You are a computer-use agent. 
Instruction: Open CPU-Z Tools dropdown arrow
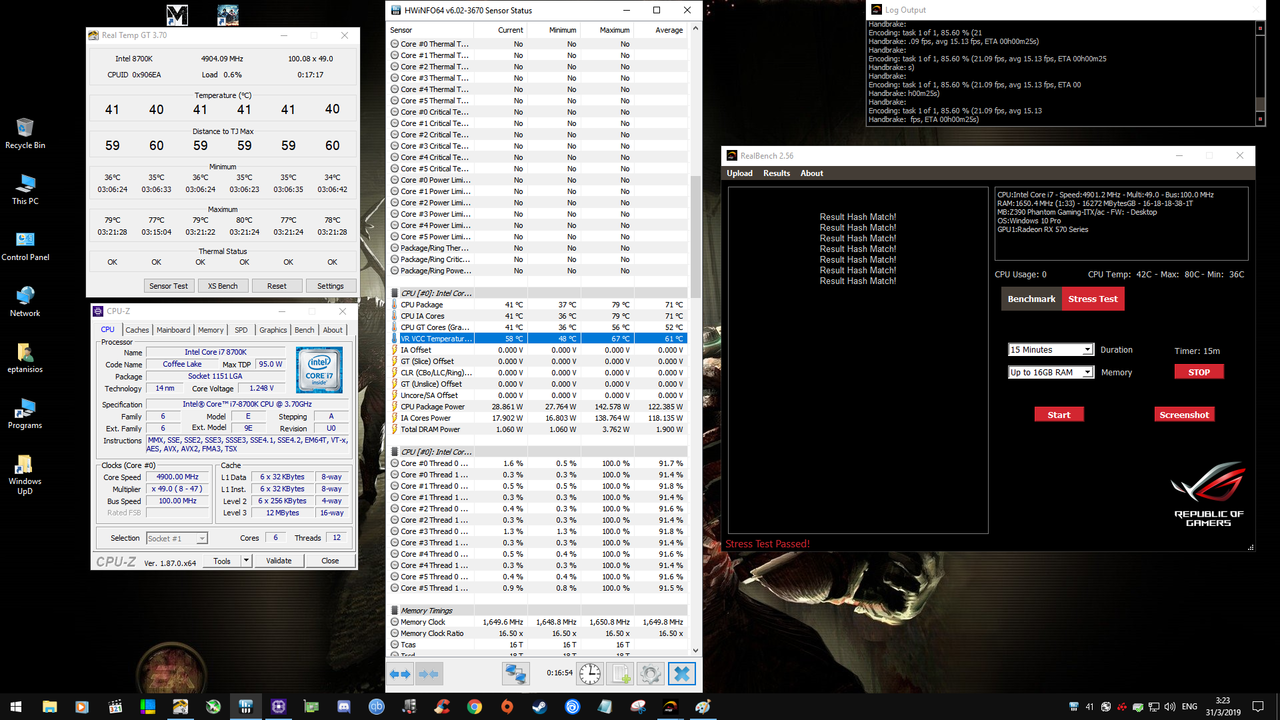click(x=246, y=560)
